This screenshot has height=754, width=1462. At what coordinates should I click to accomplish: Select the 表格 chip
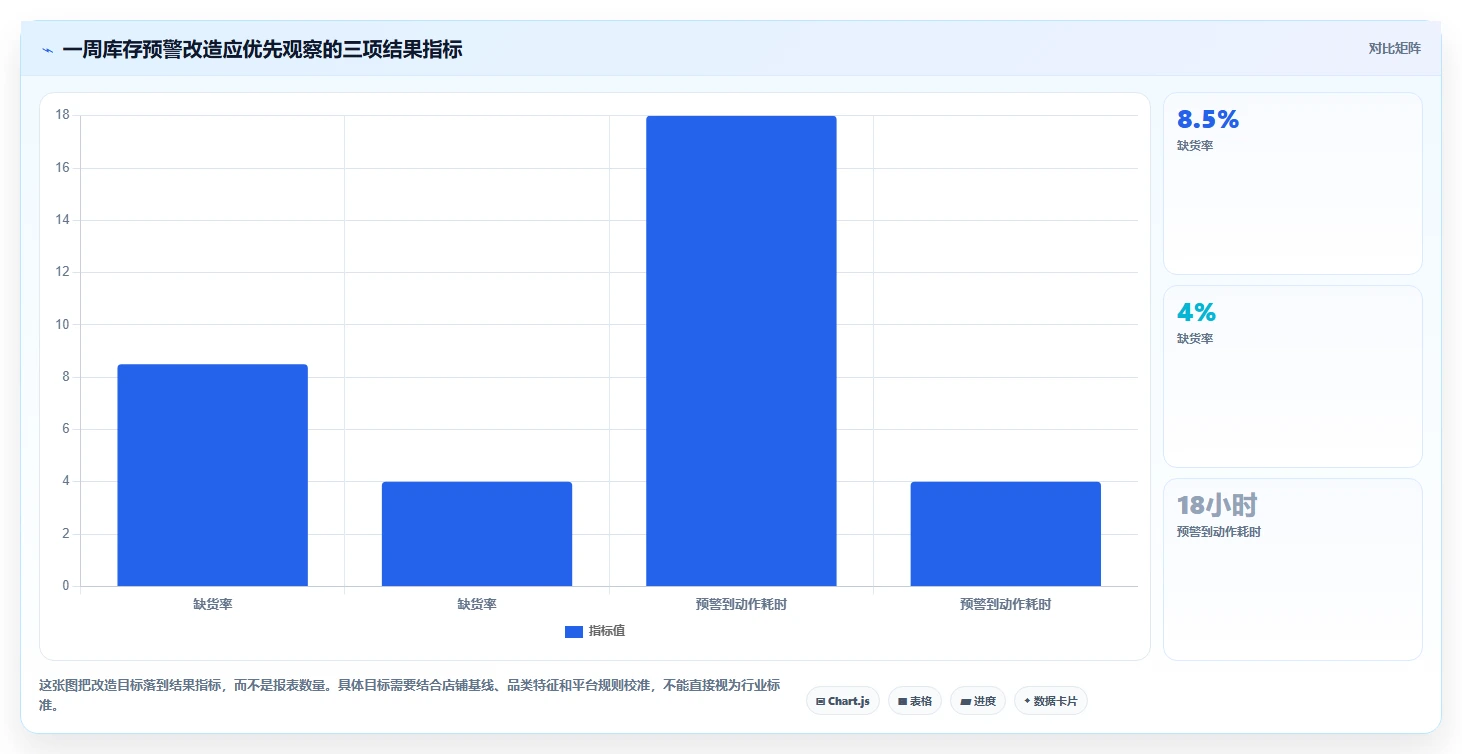point(915,701)
